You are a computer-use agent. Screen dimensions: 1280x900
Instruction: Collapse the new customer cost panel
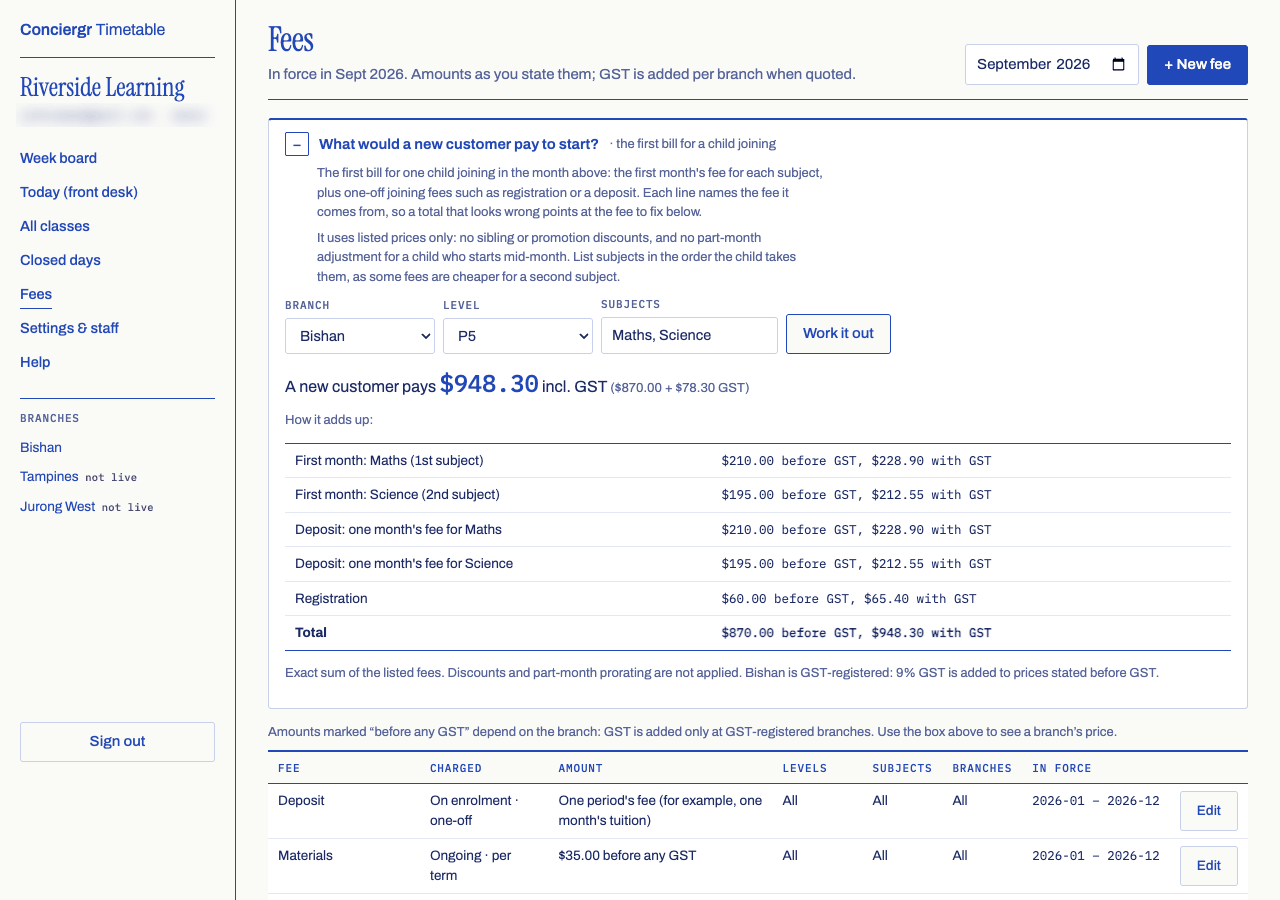pyautogui.click(x=297, y=144)
